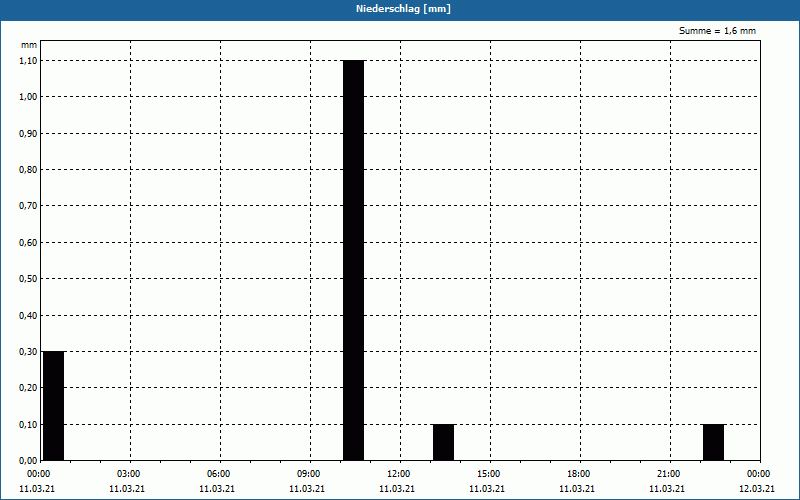Viewport: 800px width, 500px height.
Task: Click the 18:00 time axis label
Action: (579, 474)
